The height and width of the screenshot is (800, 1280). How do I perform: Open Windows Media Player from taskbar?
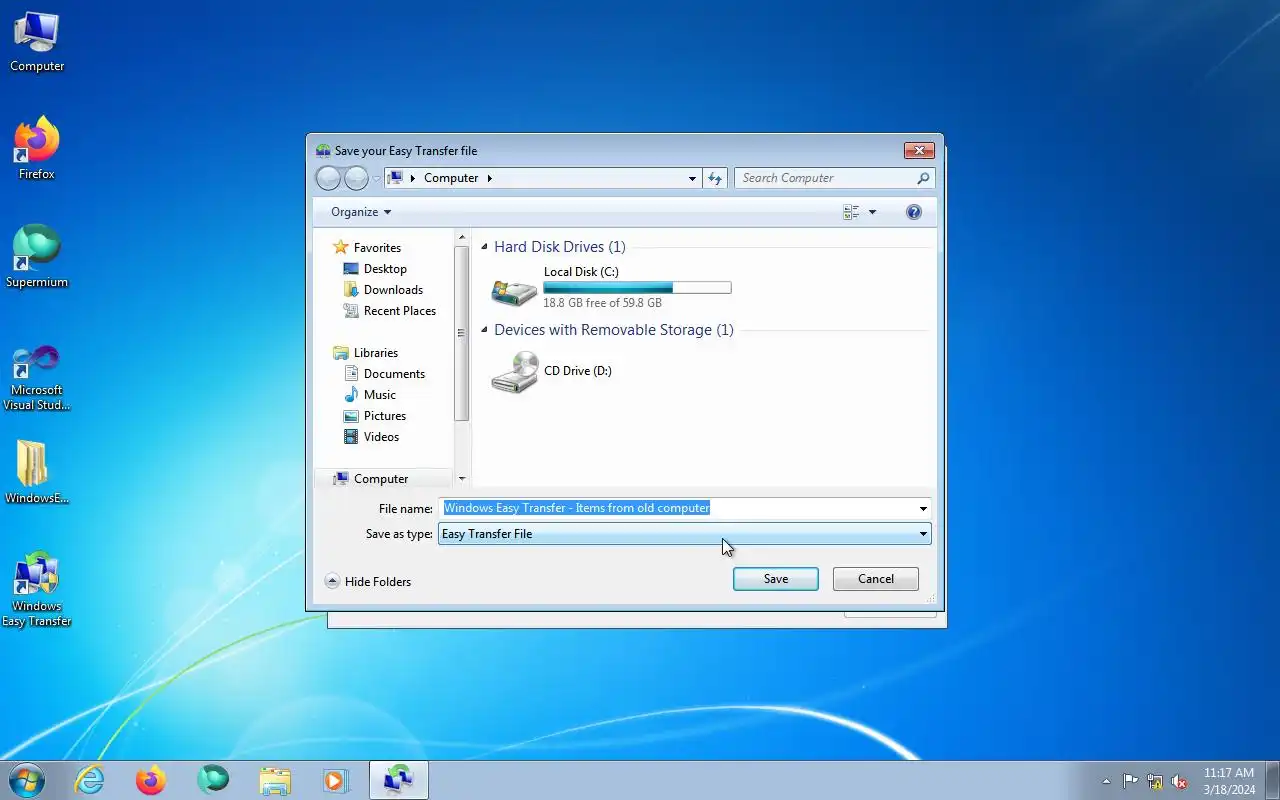coord(336,780)
